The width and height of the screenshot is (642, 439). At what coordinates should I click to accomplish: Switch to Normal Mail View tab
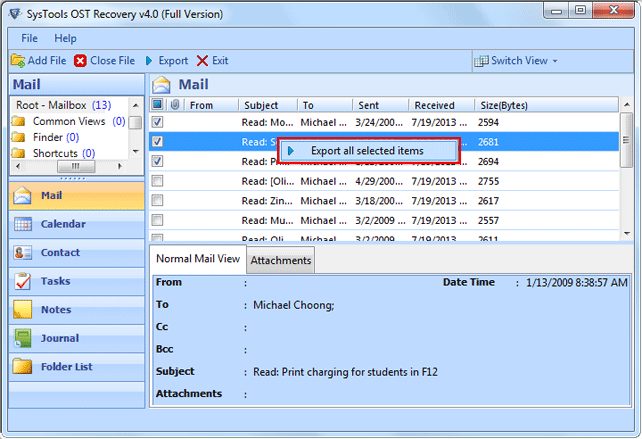tap(198, 259)
